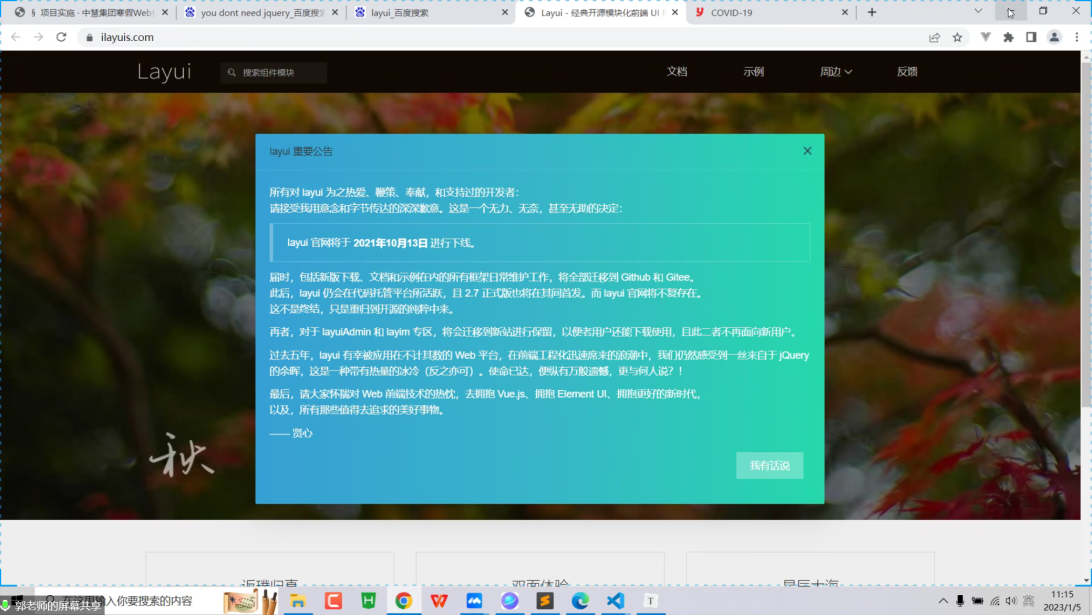Switch to the 项目实施 browser tab
Viewport: 1092px width, 615px height.
point(92,13)
